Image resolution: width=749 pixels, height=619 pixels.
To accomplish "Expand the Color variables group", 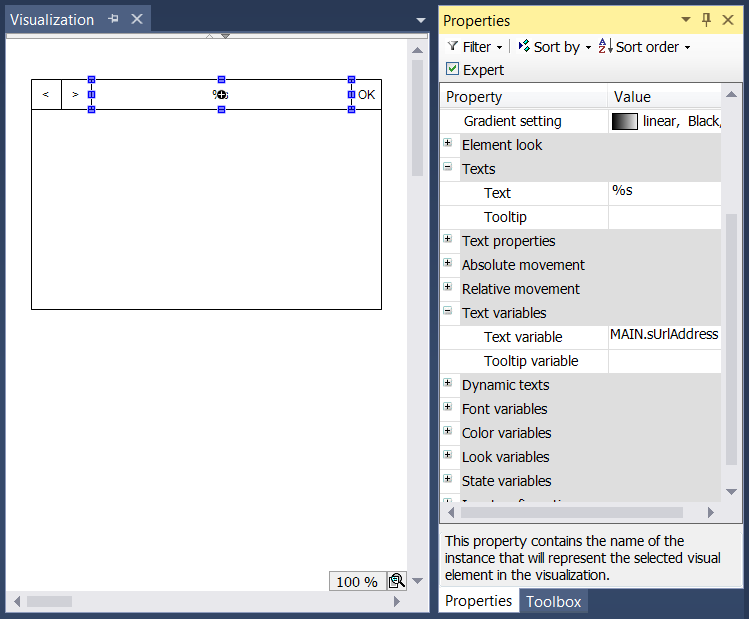I will click(448, 430).
